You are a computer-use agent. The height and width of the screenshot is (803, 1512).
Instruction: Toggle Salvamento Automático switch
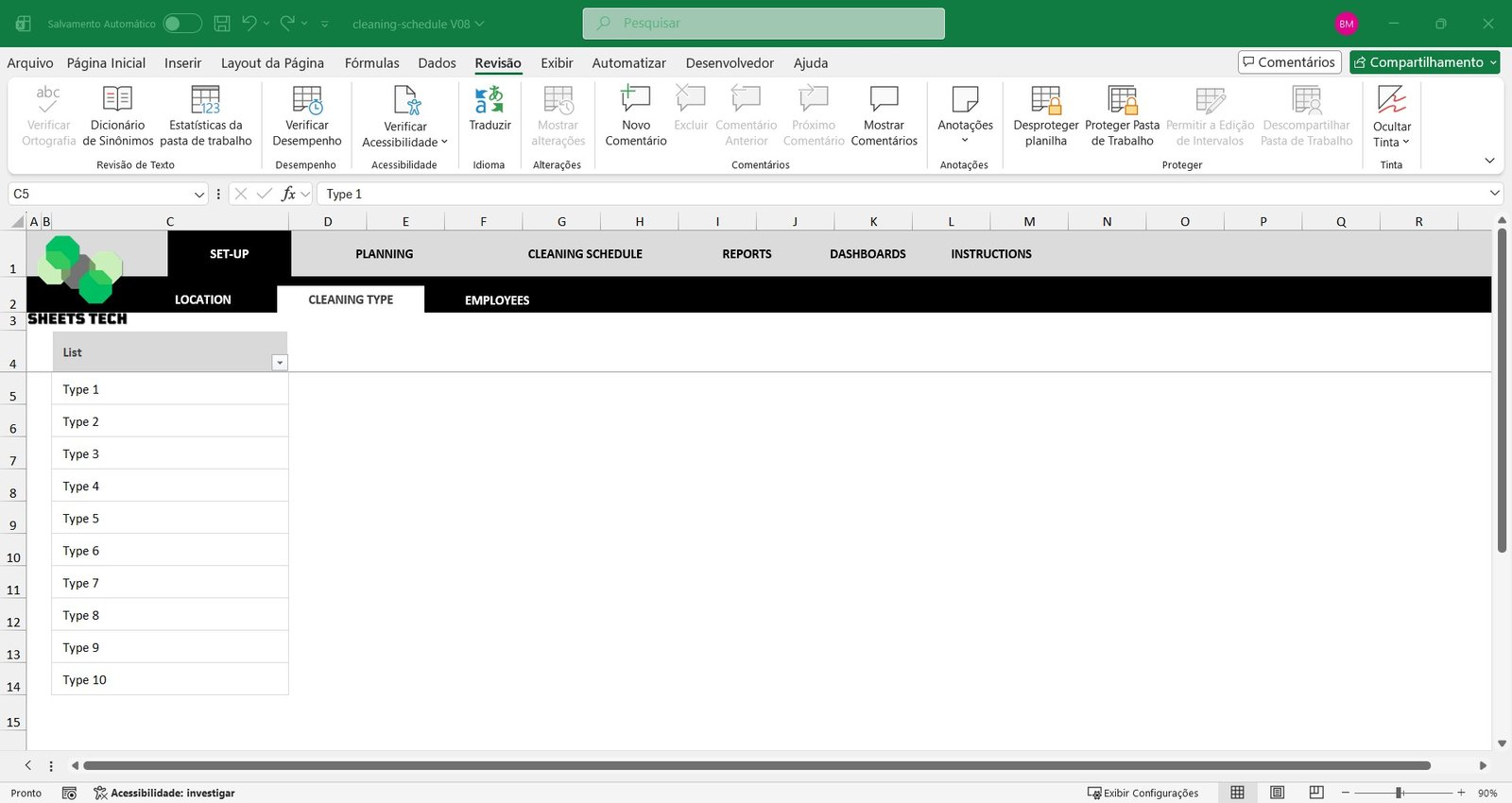pyautogui.click(x=181, y=24)
